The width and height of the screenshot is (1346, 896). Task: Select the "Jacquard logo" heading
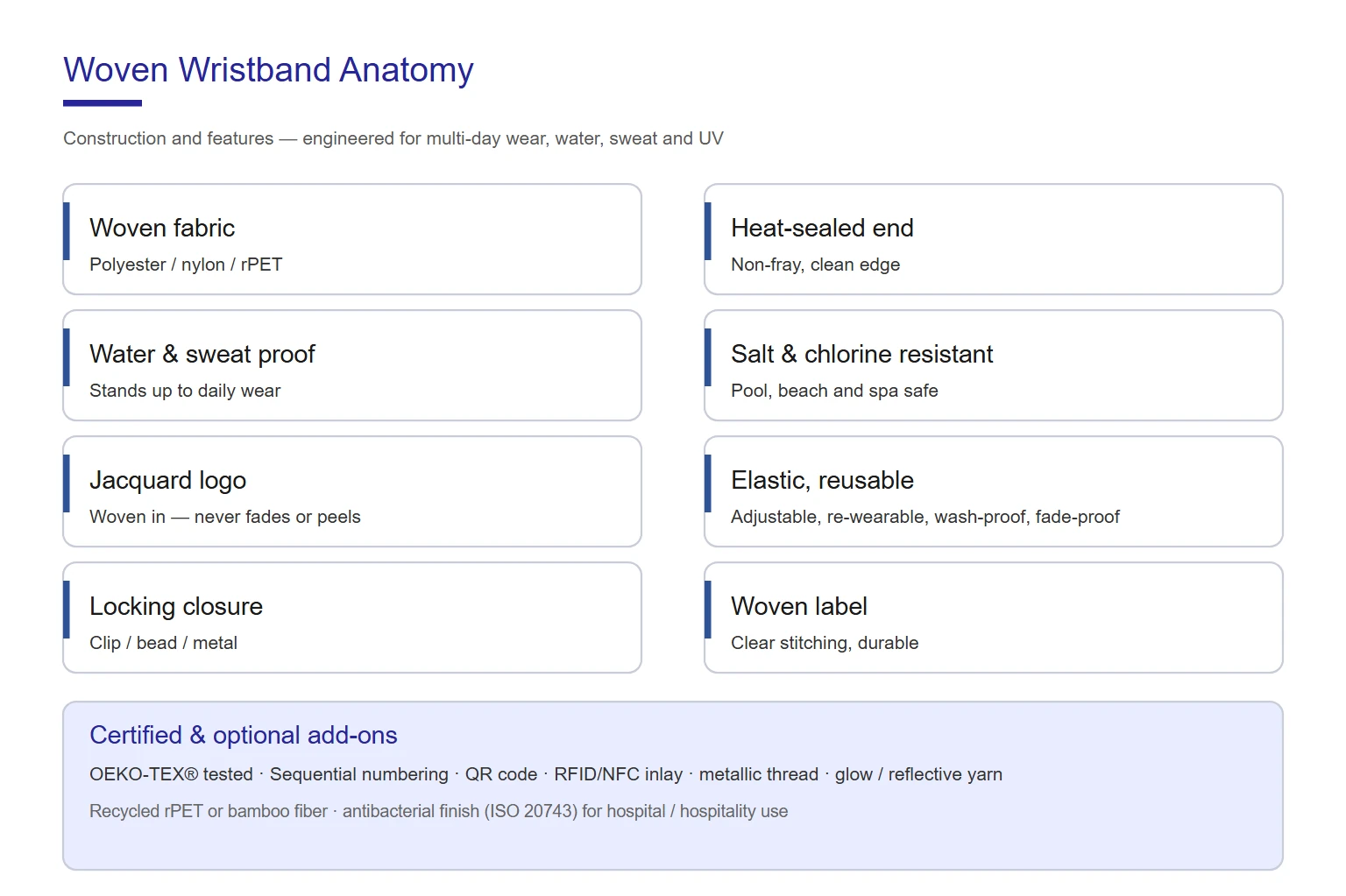(x=167, y=480)
